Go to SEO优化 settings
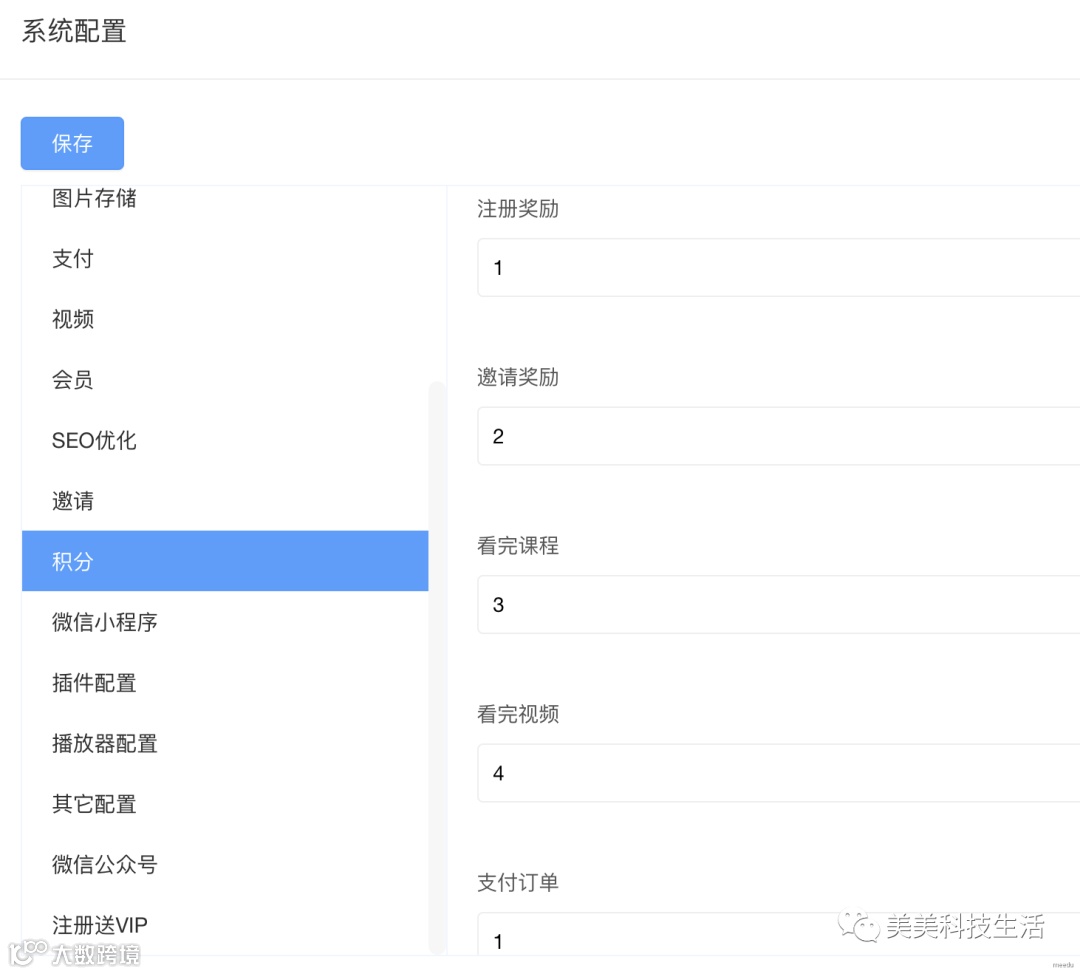The image size is (1080, 974). tap(94, 441)
